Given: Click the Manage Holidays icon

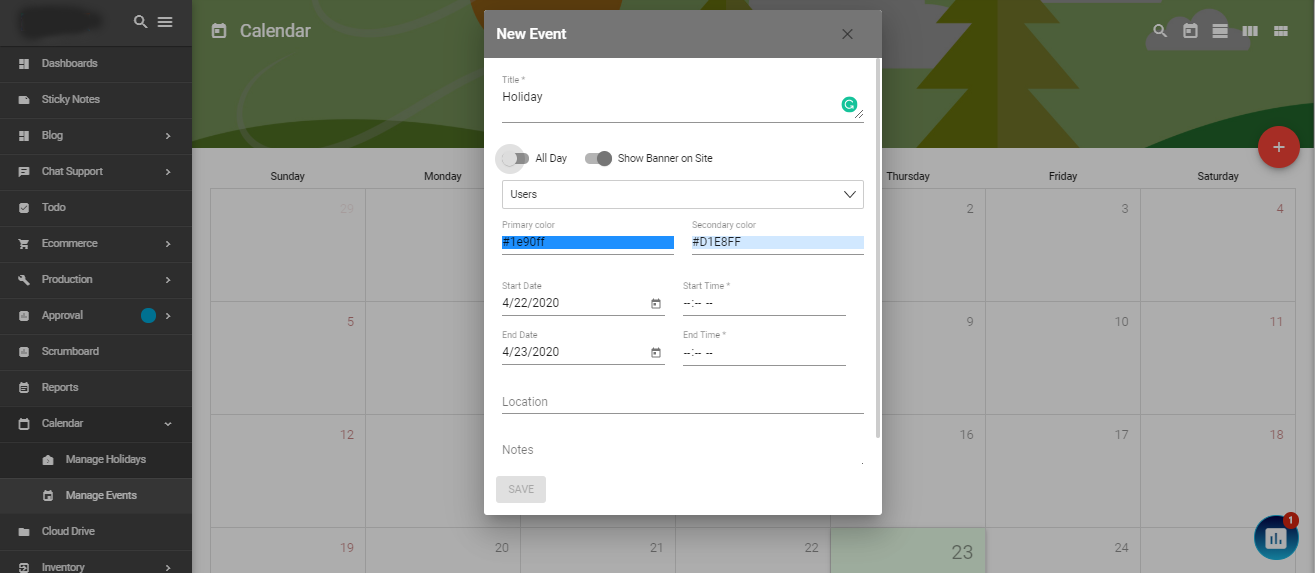Looking at the screenshot, I should [x=48, y=460].
